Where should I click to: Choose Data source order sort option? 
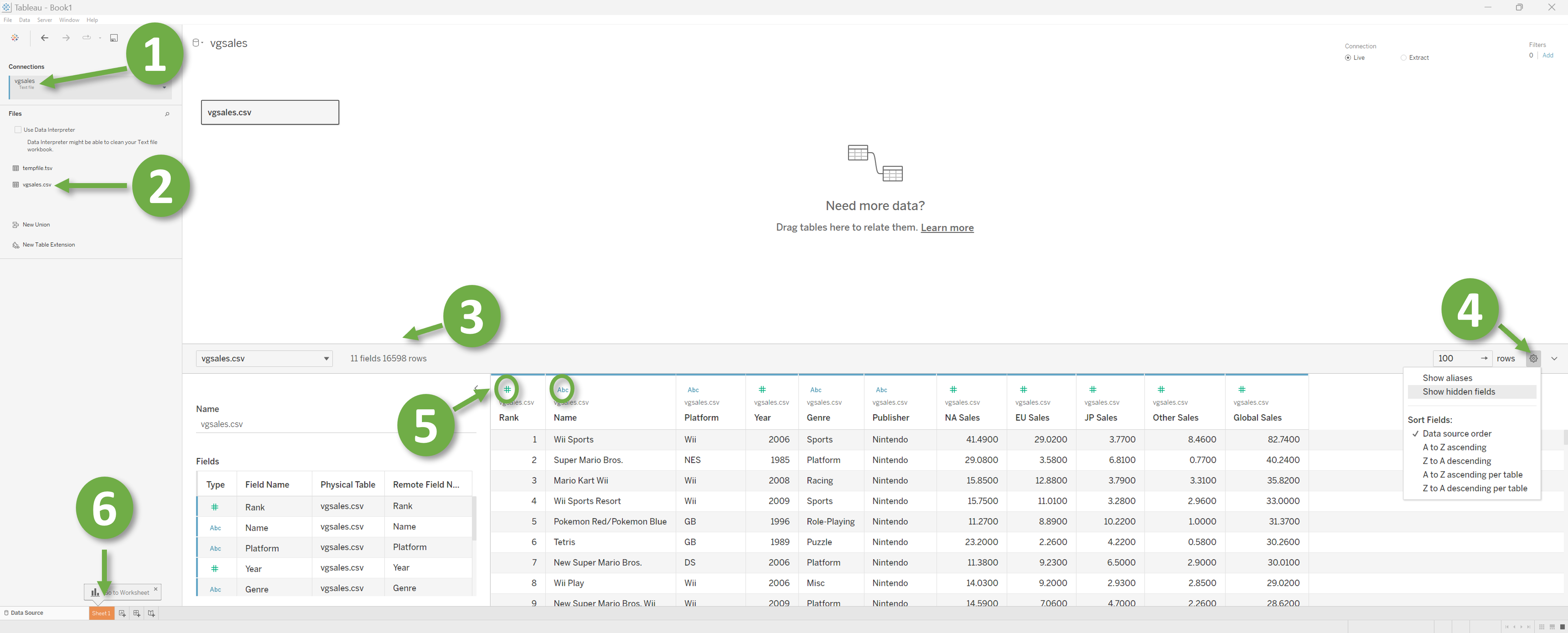[1456, 434]
